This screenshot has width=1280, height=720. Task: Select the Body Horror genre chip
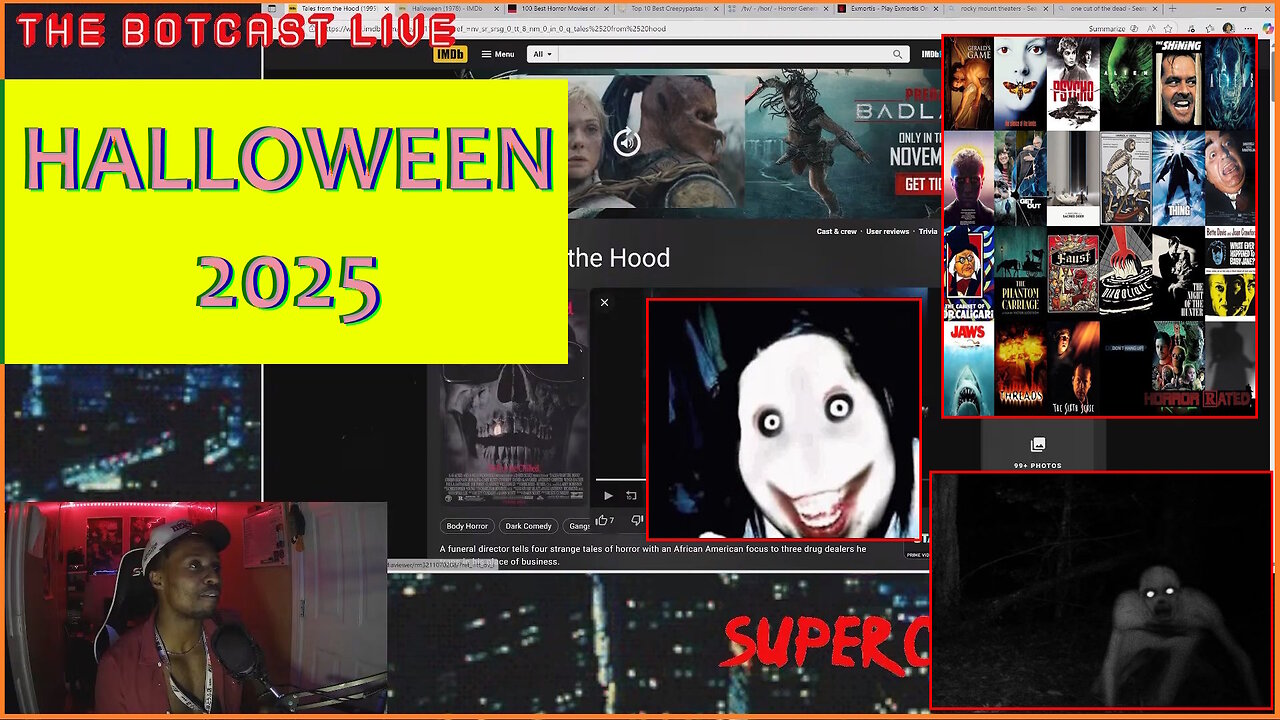point(467,526)
